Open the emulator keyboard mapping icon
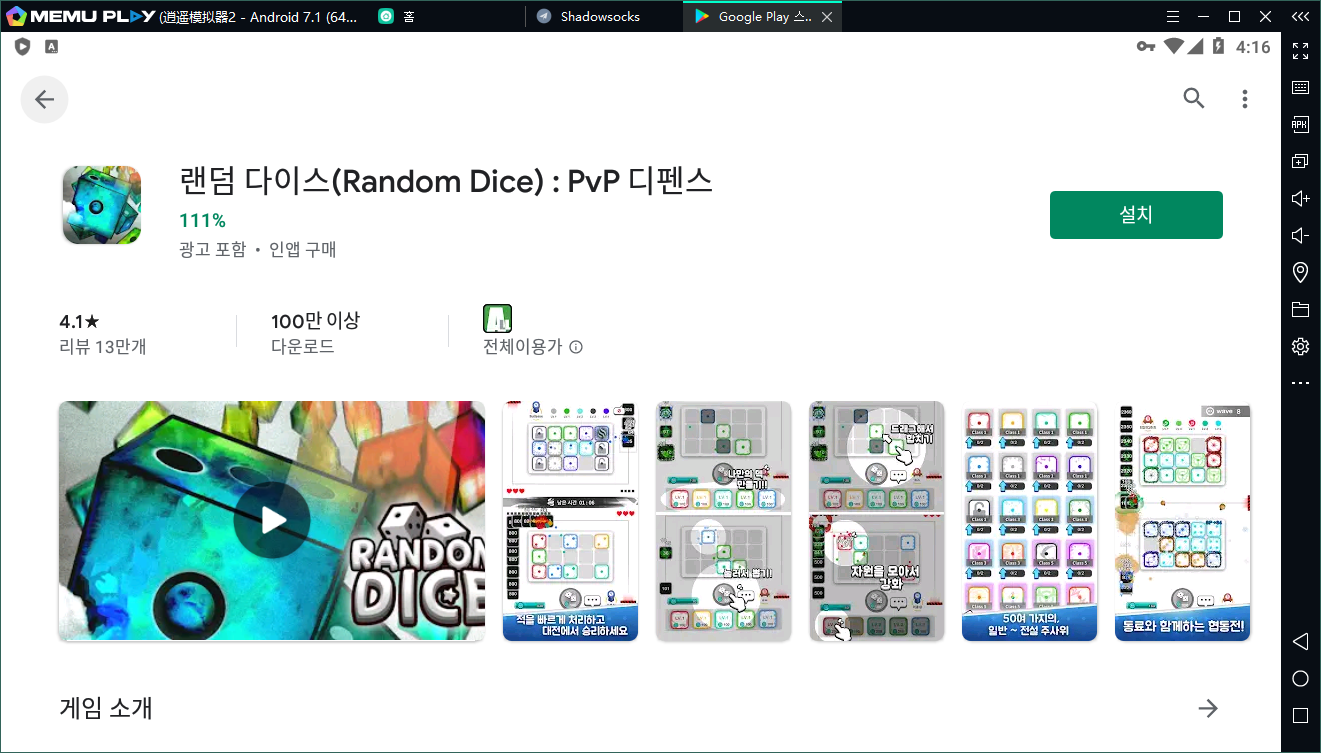The image size is (1321, 753). (1300, 87)
